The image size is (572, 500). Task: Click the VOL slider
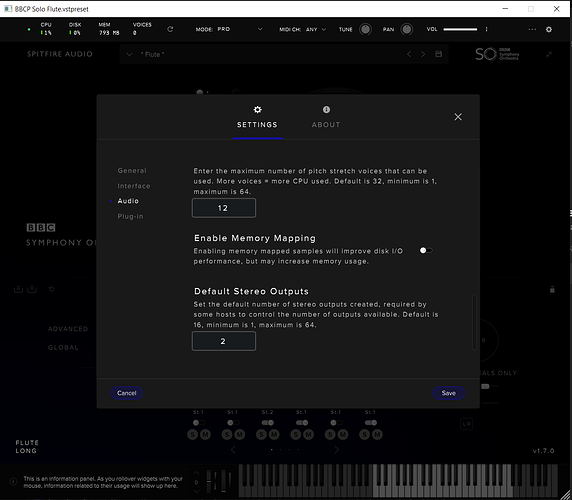point(460,29)
